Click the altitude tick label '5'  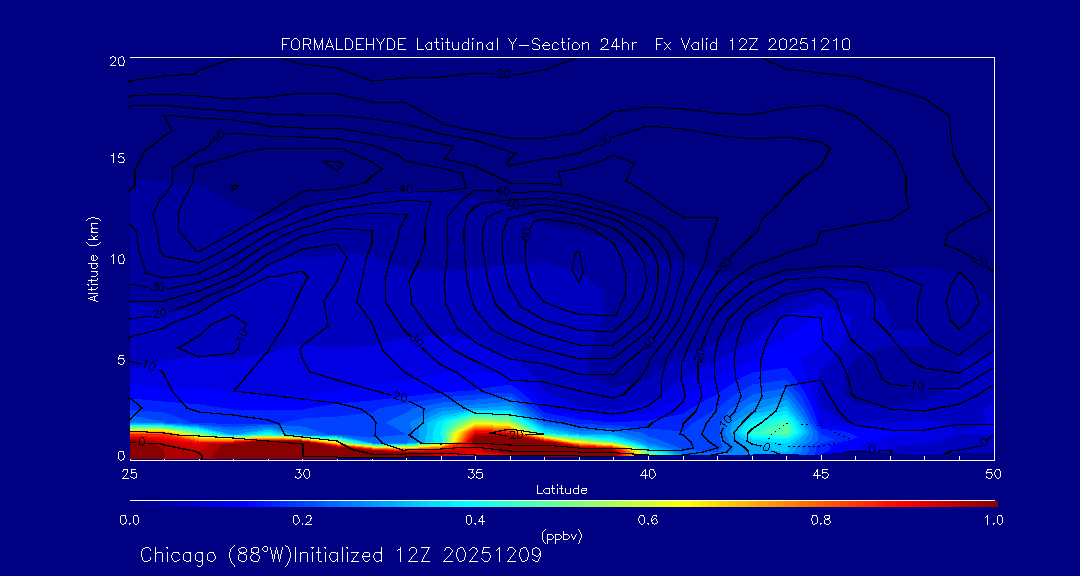tap(120, 360)
